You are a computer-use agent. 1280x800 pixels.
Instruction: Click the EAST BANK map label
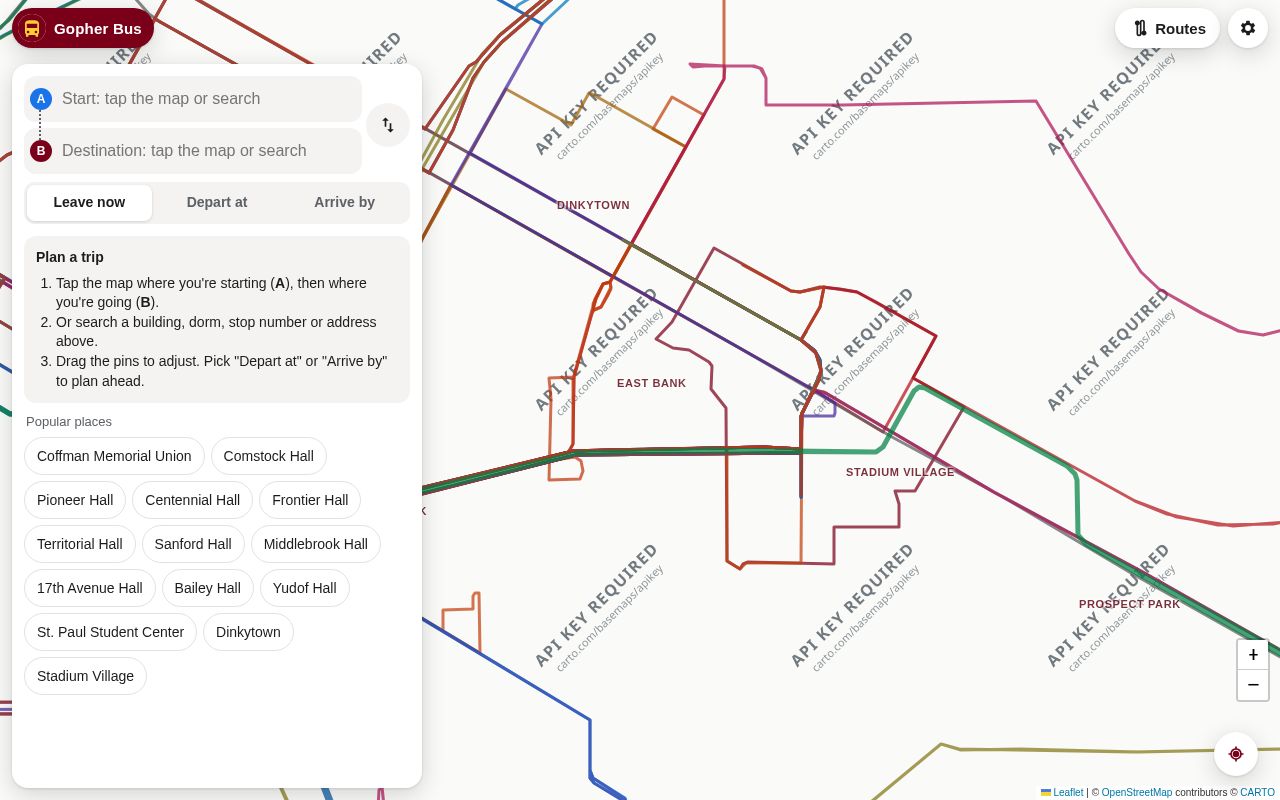click(x=652, y=383)
